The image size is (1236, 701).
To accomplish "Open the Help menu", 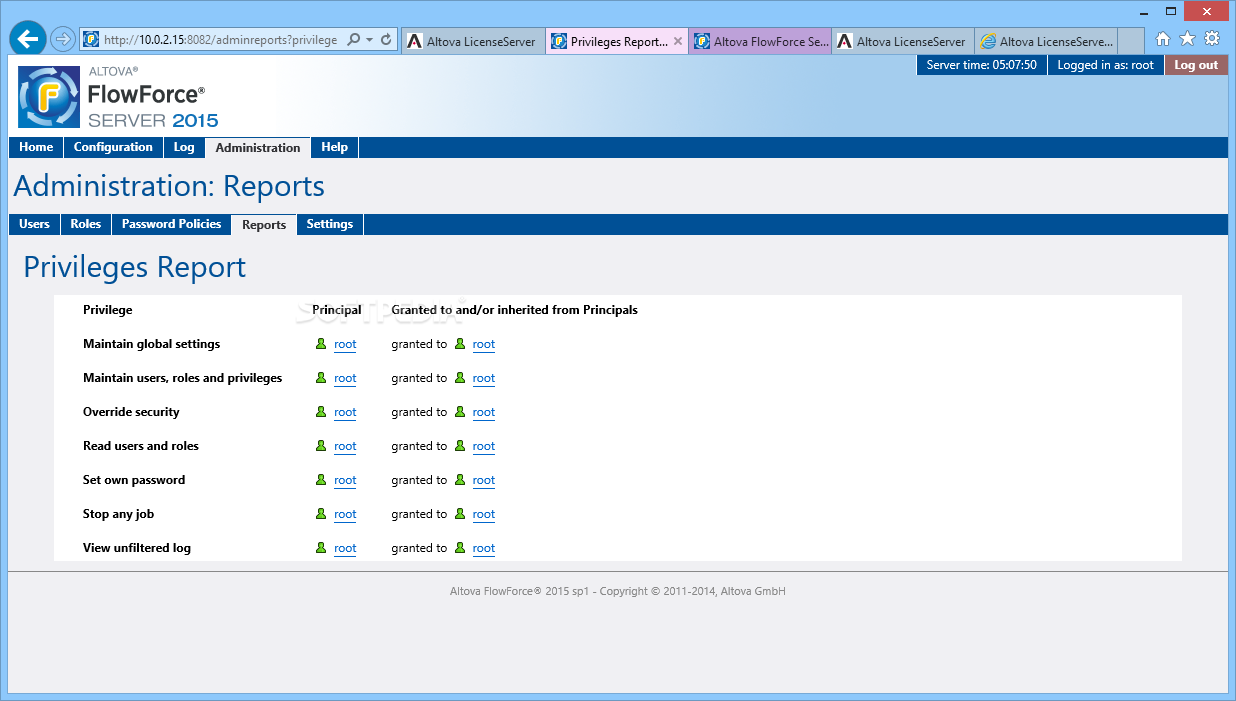I will pos(334,147).
